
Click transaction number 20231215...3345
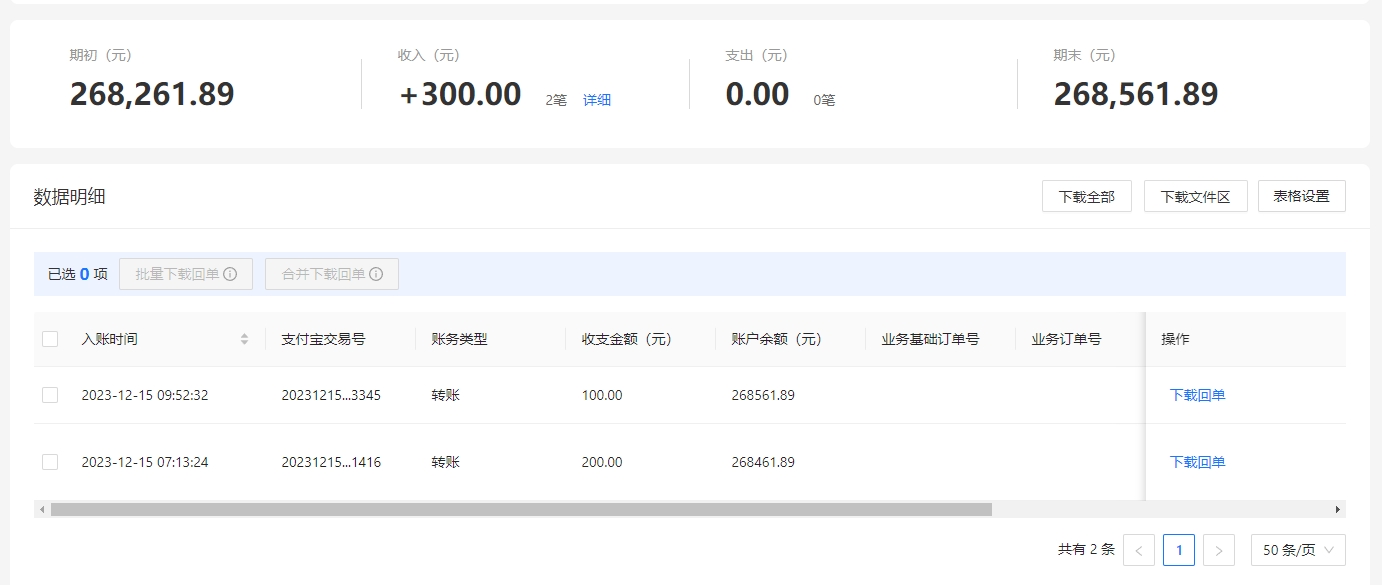pos(331,395)
